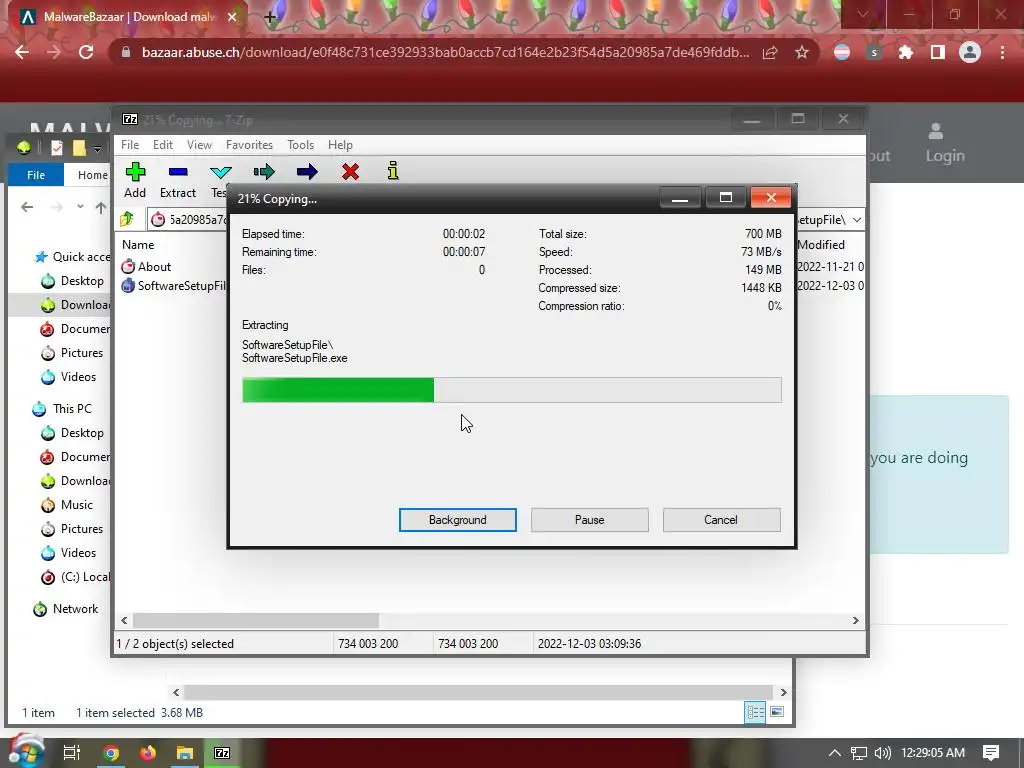
Task: Open notification center on taskbar
Action: coord(991,753)
